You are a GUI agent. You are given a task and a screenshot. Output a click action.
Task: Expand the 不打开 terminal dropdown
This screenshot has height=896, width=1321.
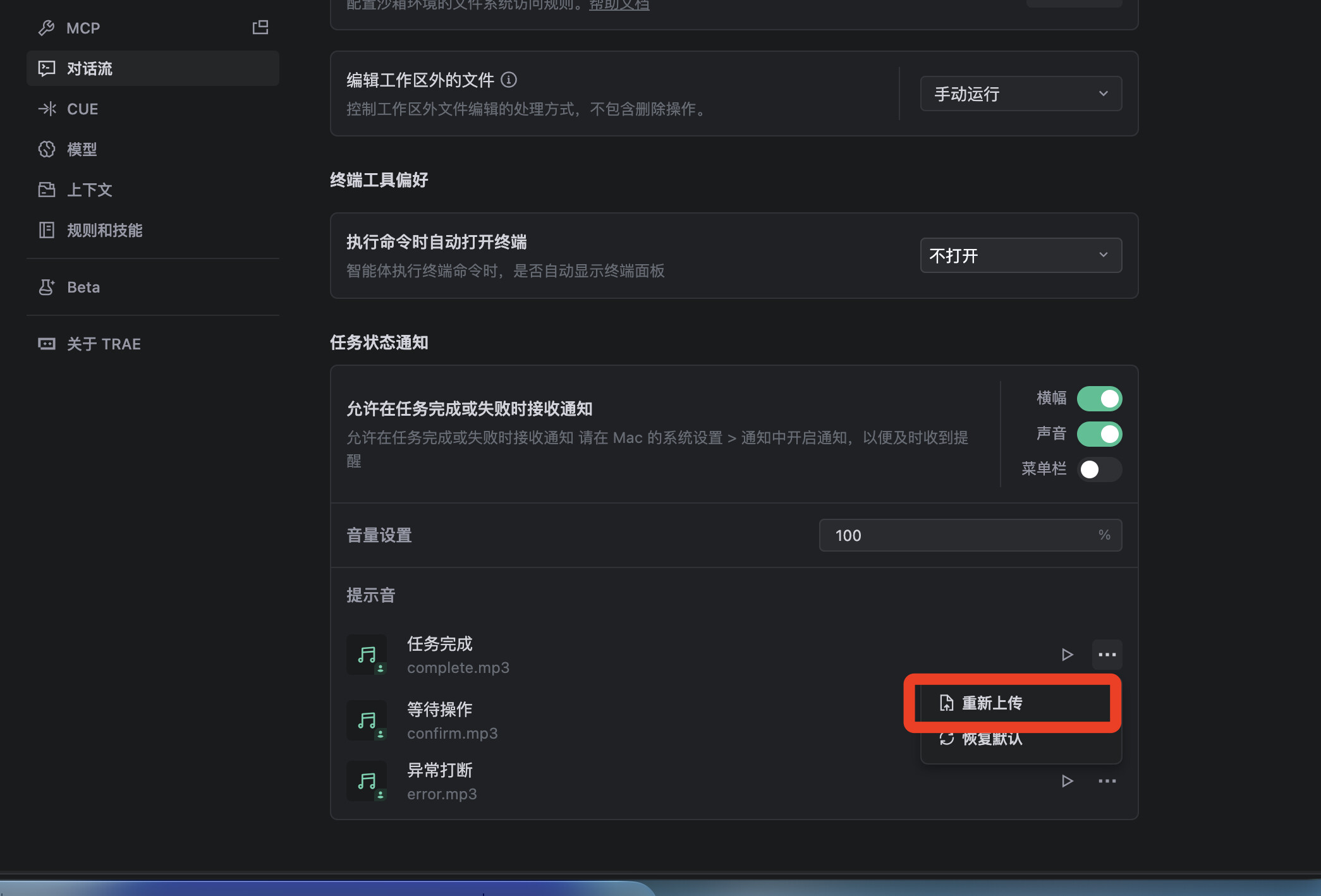[x=1021, y=255]
